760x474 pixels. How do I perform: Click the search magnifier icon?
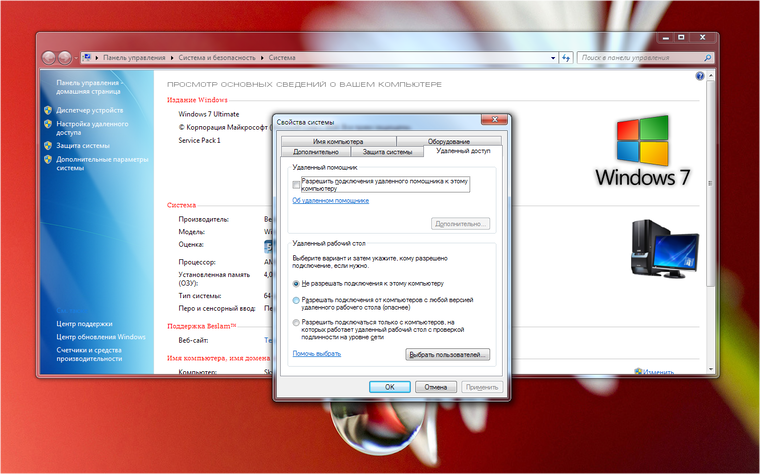pyautogui.click(x=707, y=58)
